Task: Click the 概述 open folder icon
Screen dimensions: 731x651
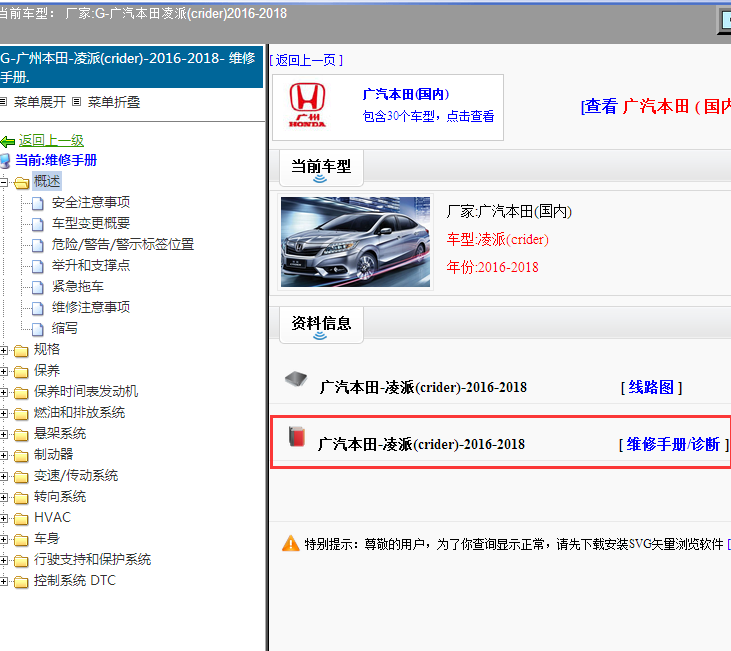Action: tap(21, 182)
